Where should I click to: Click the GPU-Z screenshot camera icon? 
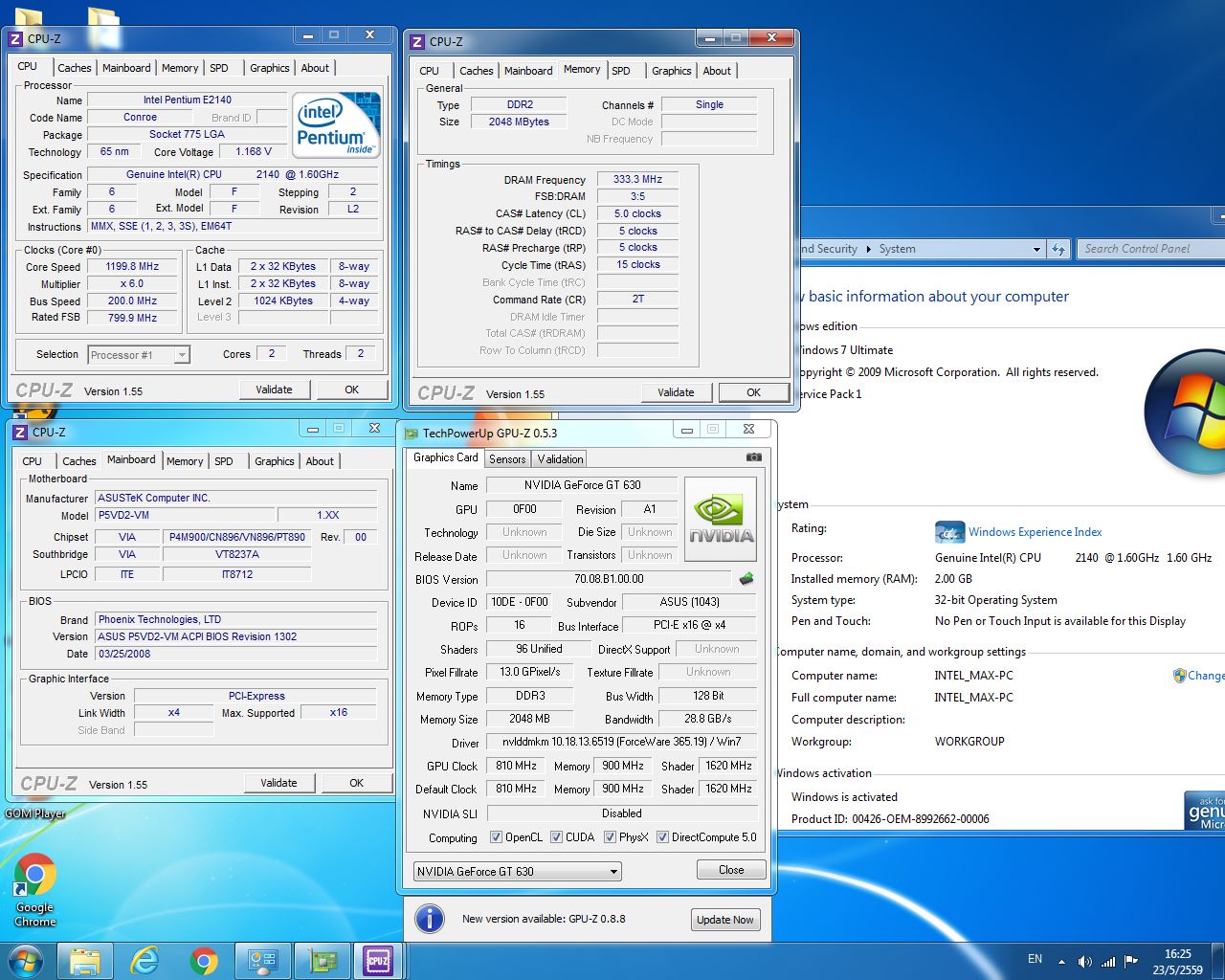[753, 457]
